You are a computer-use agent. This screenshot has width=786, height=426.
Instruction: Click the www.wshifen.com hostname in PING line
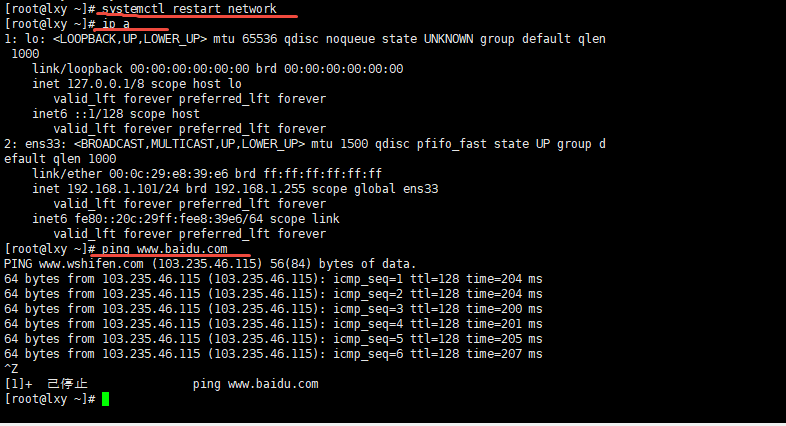click(91, 264)
